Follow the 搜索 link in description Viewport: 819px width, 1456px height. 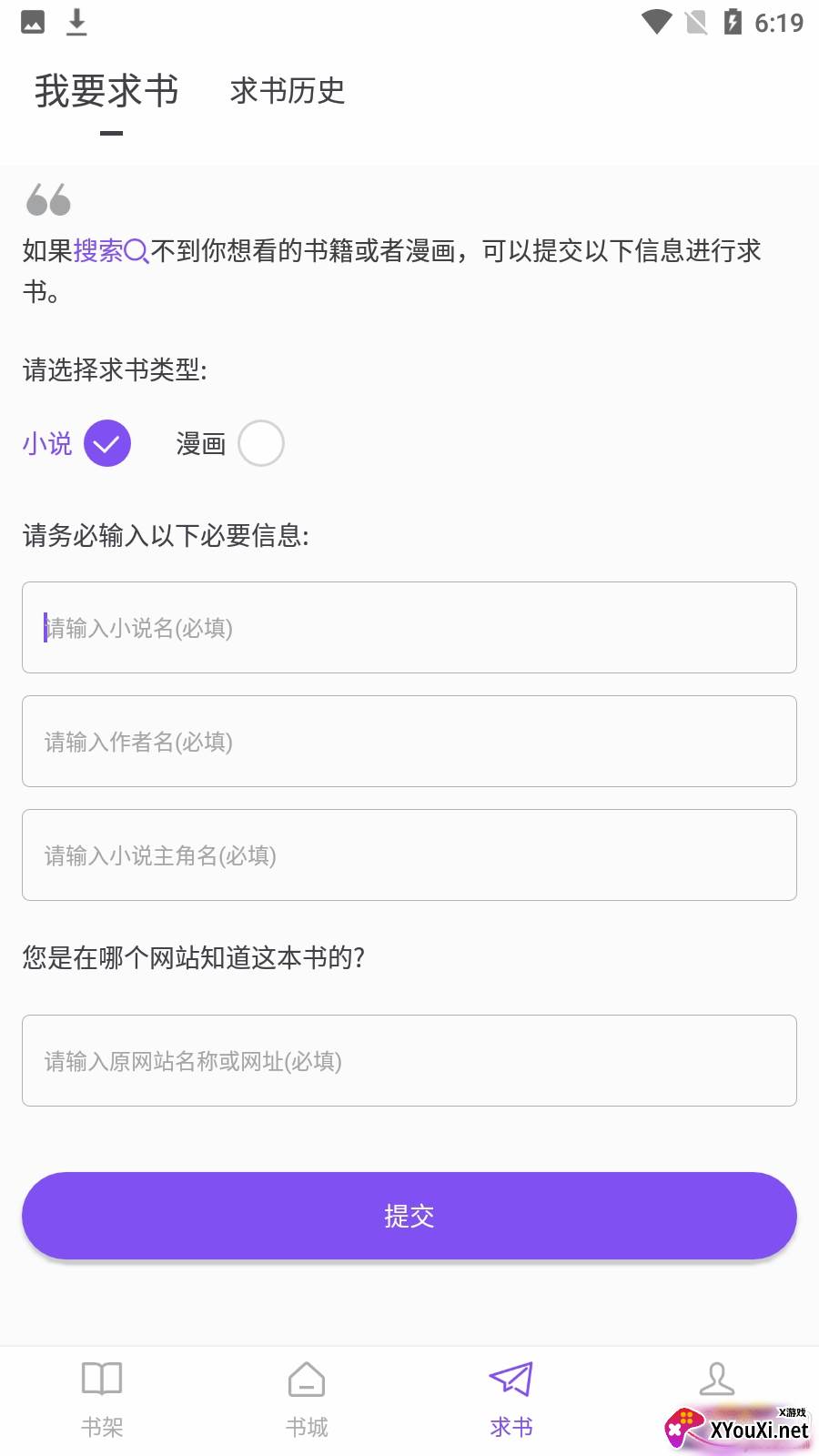click(98, 251)
